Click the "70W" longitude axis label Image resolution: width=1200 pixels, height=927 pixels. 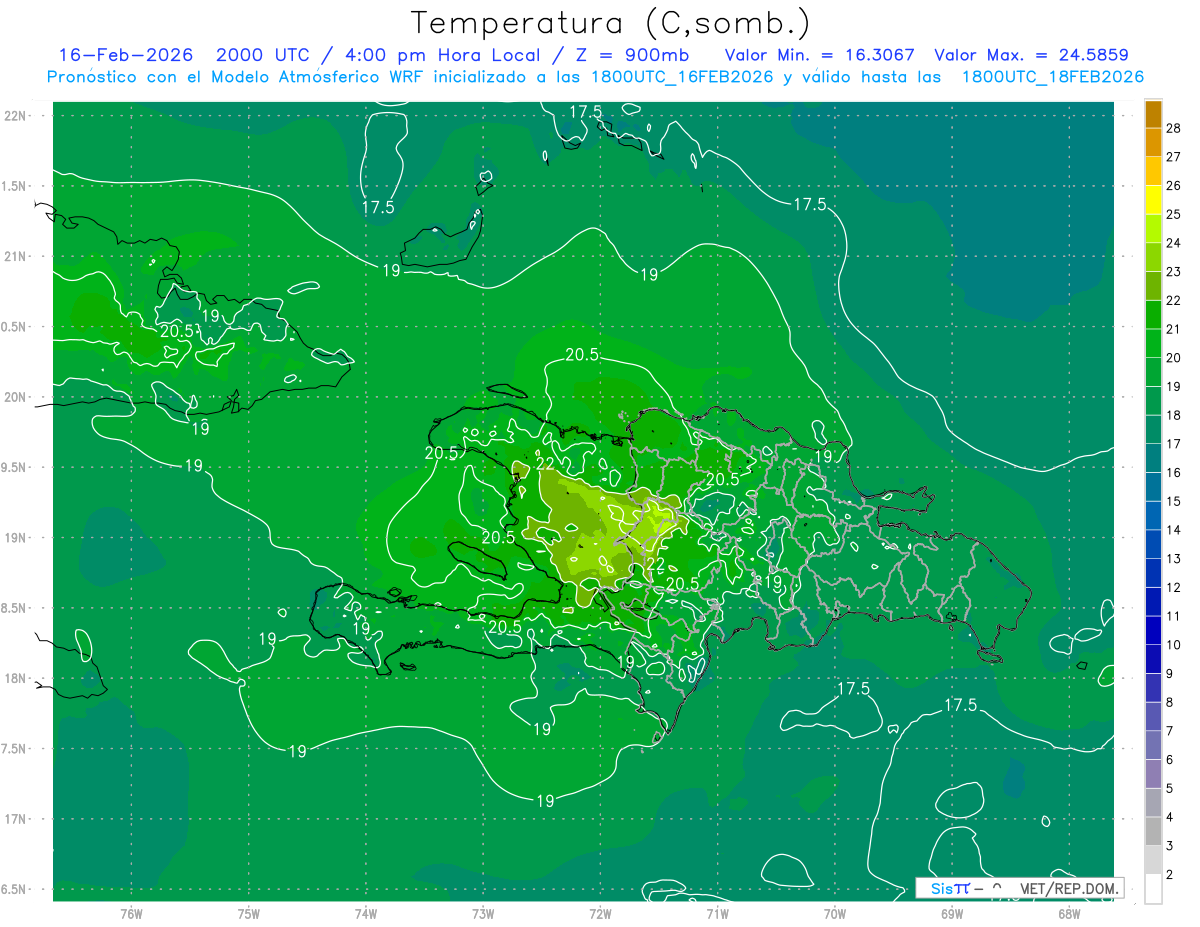coord(835,914)
